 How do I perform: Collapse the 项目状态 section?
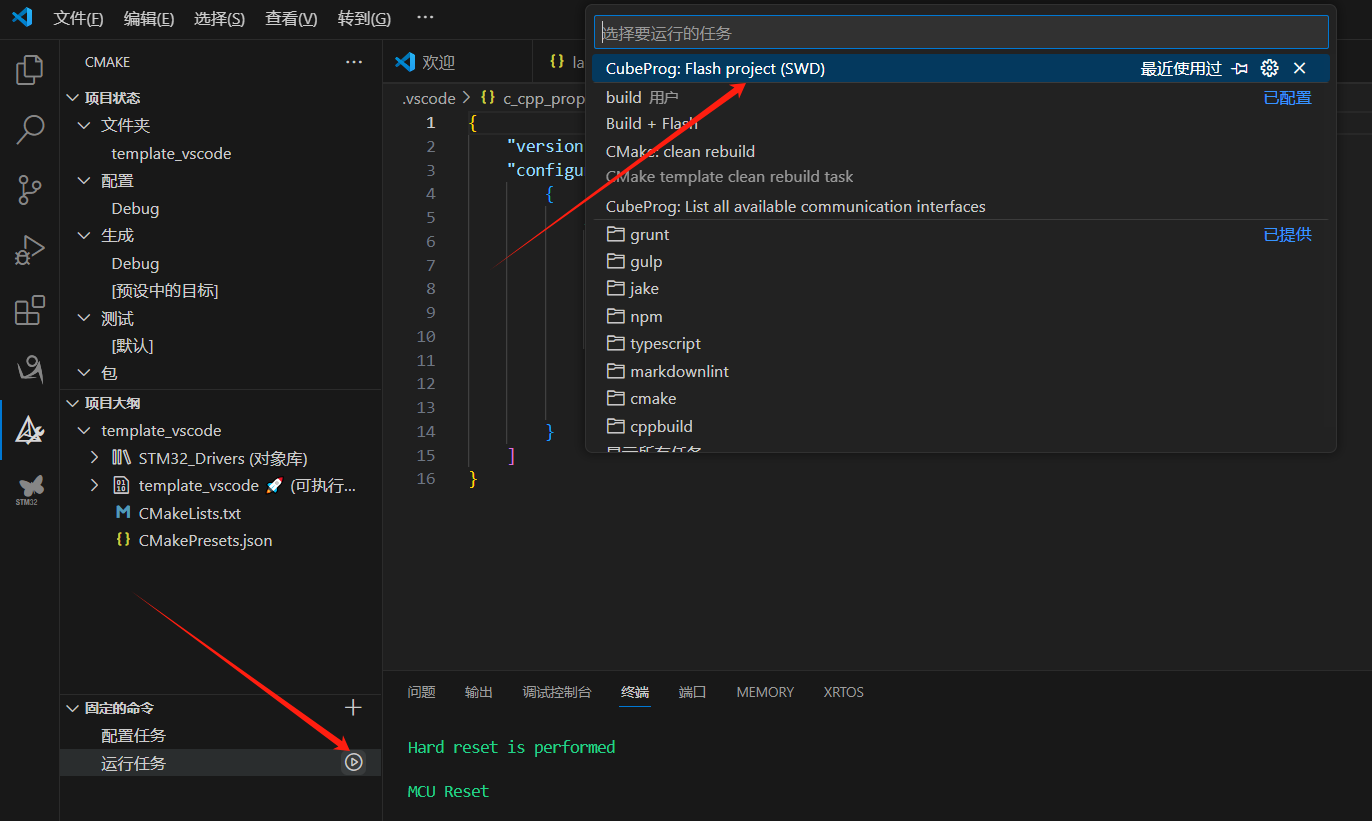72,98
